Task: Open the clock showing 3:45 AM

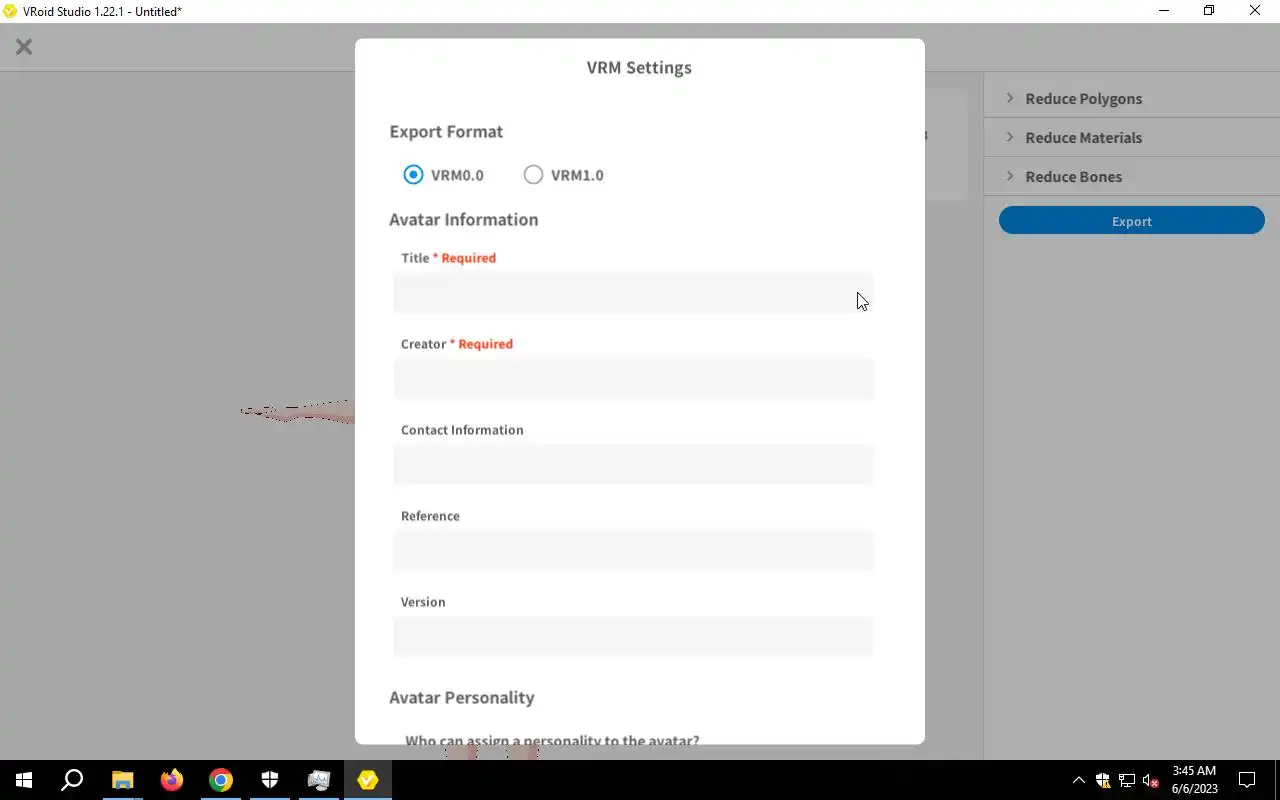Action: [1194, 780]
